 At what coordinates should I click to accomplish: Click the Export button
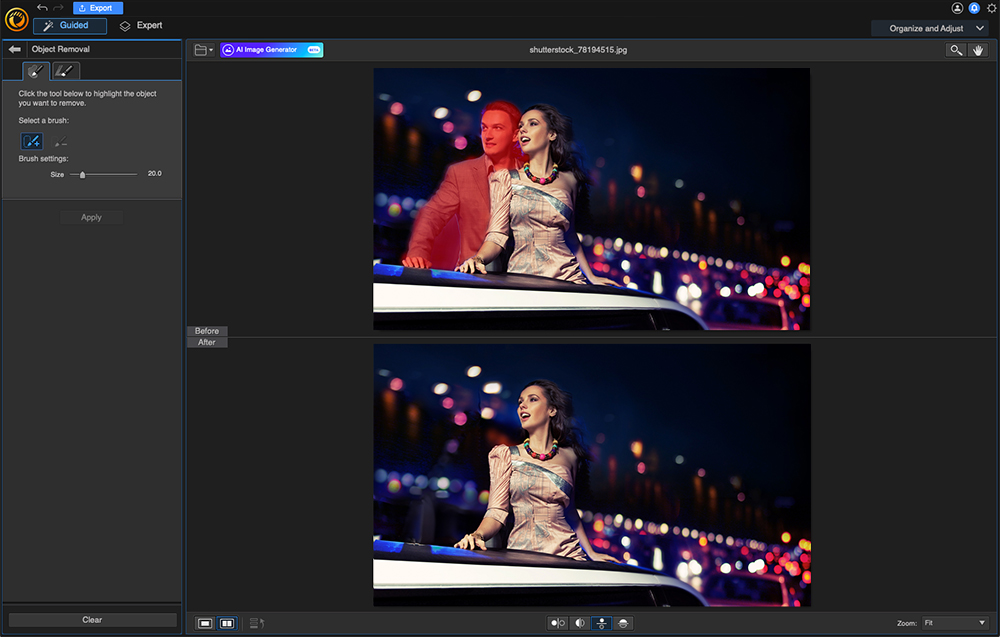pyautogui.click(x=98, y=8)
